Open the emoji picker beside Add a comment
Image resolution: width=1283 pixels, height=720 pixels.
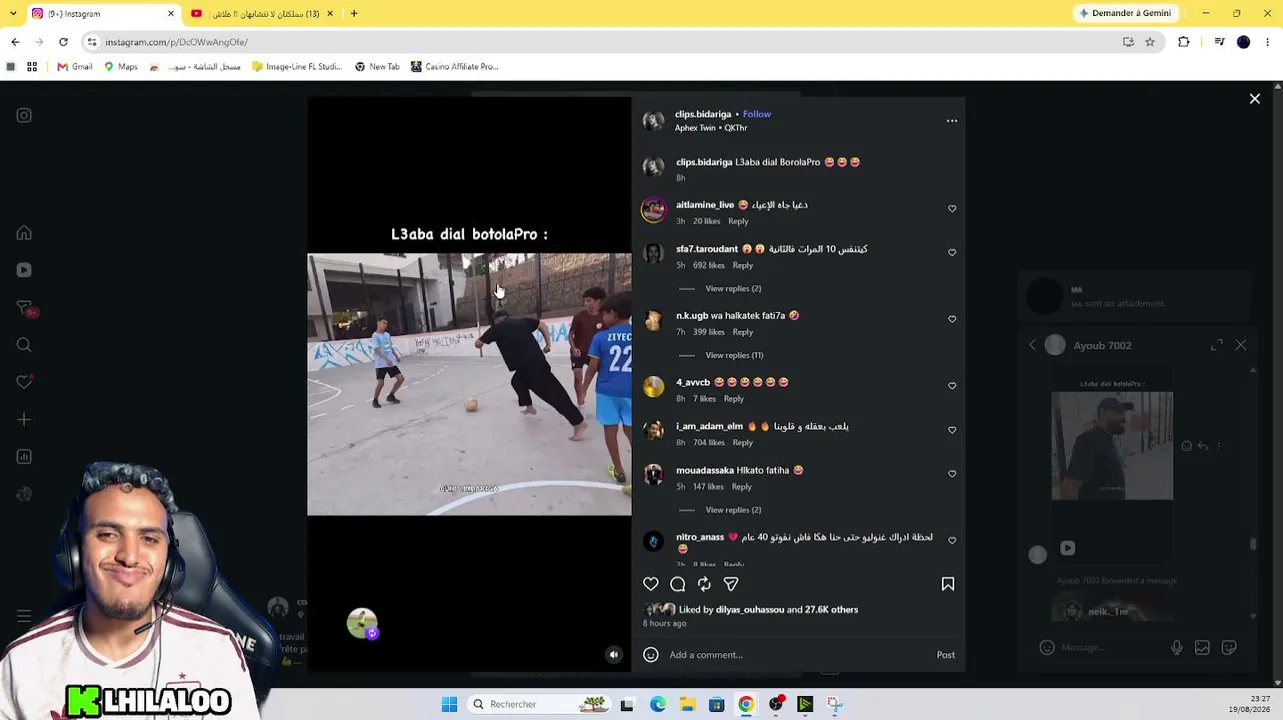[x=651, y=655]
